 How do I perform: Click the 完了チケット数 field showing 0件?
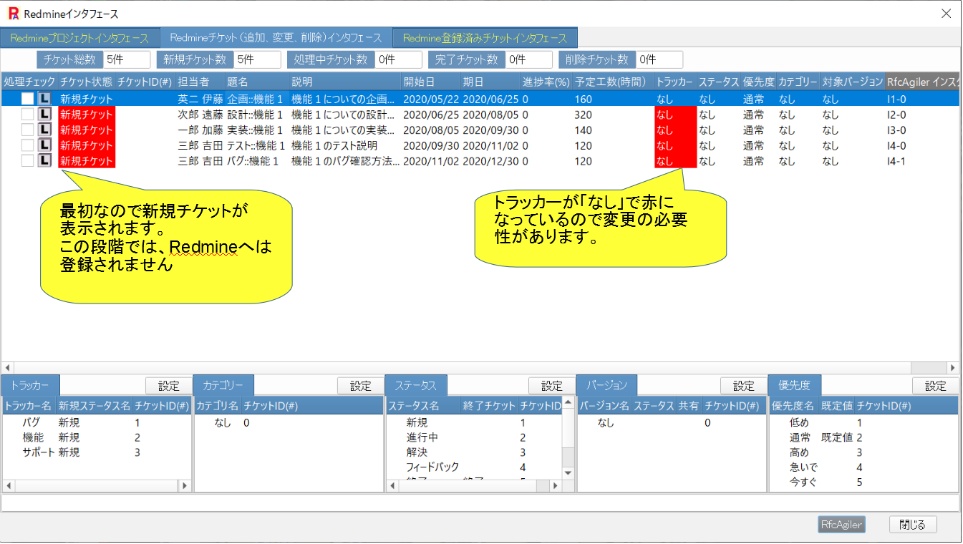pyautogui.click(x=529, y=60)
